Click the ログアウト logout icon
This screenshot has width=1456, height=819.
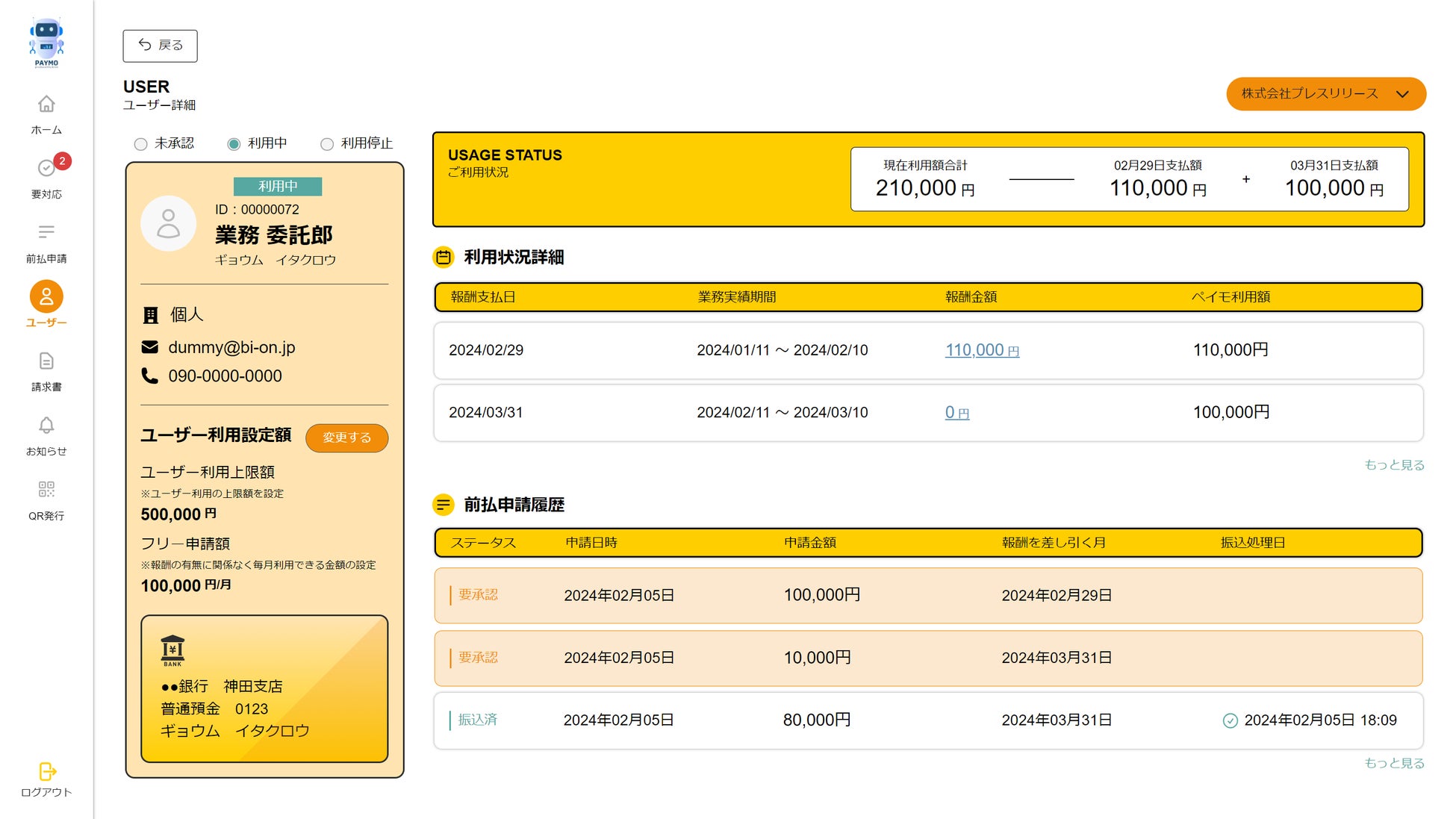click(x=46, y=771)
